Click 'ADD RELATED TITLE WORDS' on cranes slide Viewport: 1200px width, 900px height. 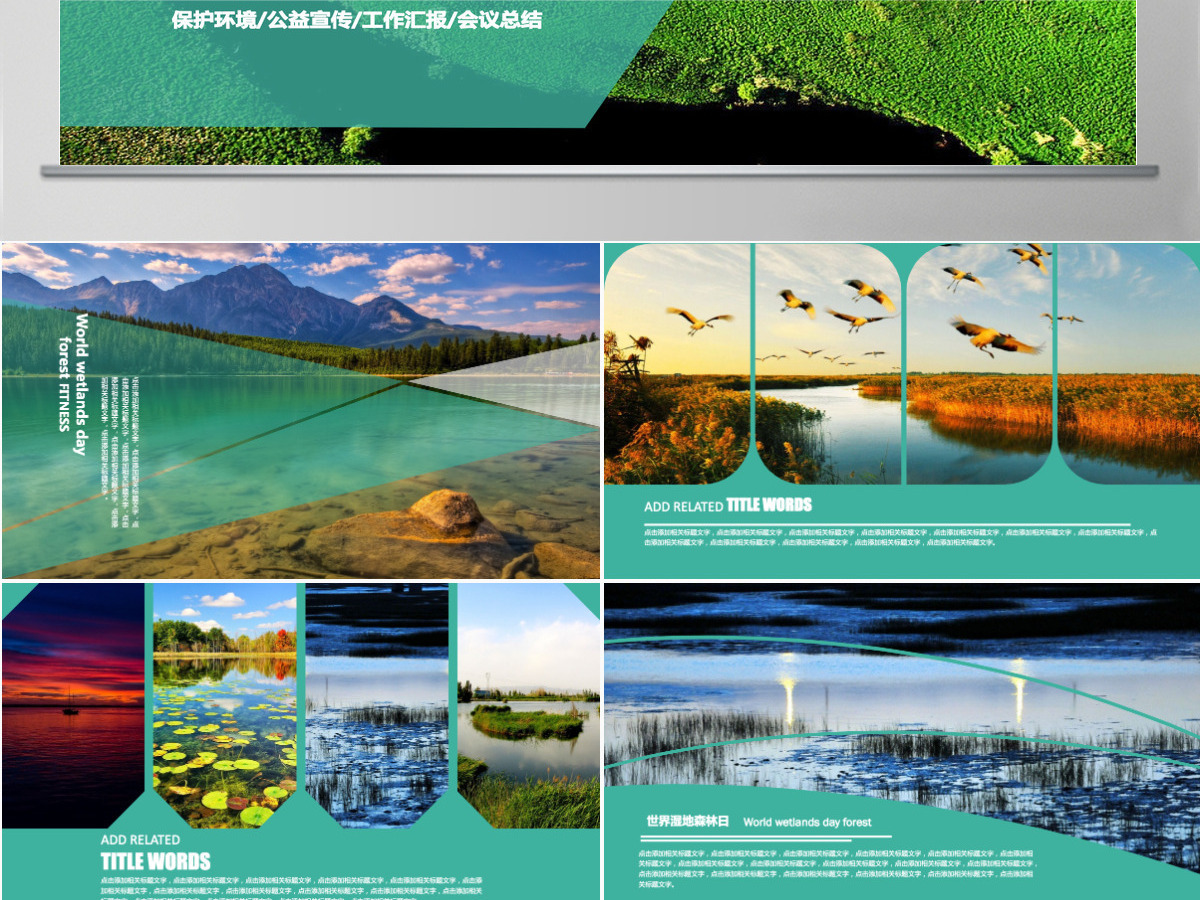728,505
